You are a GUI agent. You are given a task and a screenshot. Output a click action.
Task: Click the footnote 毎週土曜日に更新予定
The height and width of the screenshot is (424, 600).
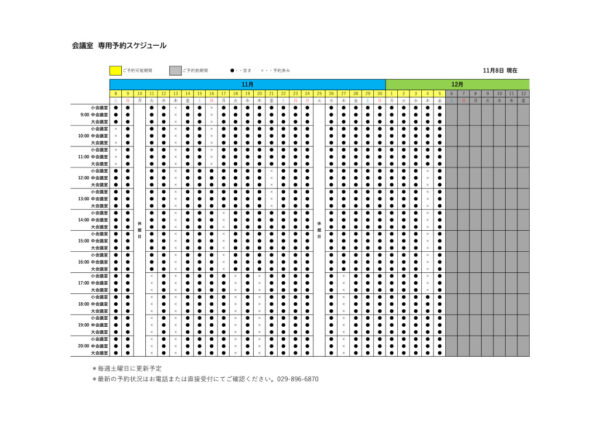127,369
